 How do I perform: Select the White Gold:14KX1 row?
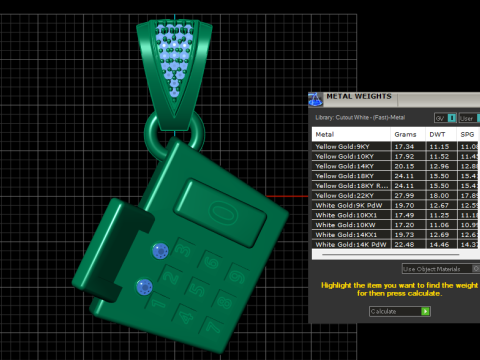396,235
